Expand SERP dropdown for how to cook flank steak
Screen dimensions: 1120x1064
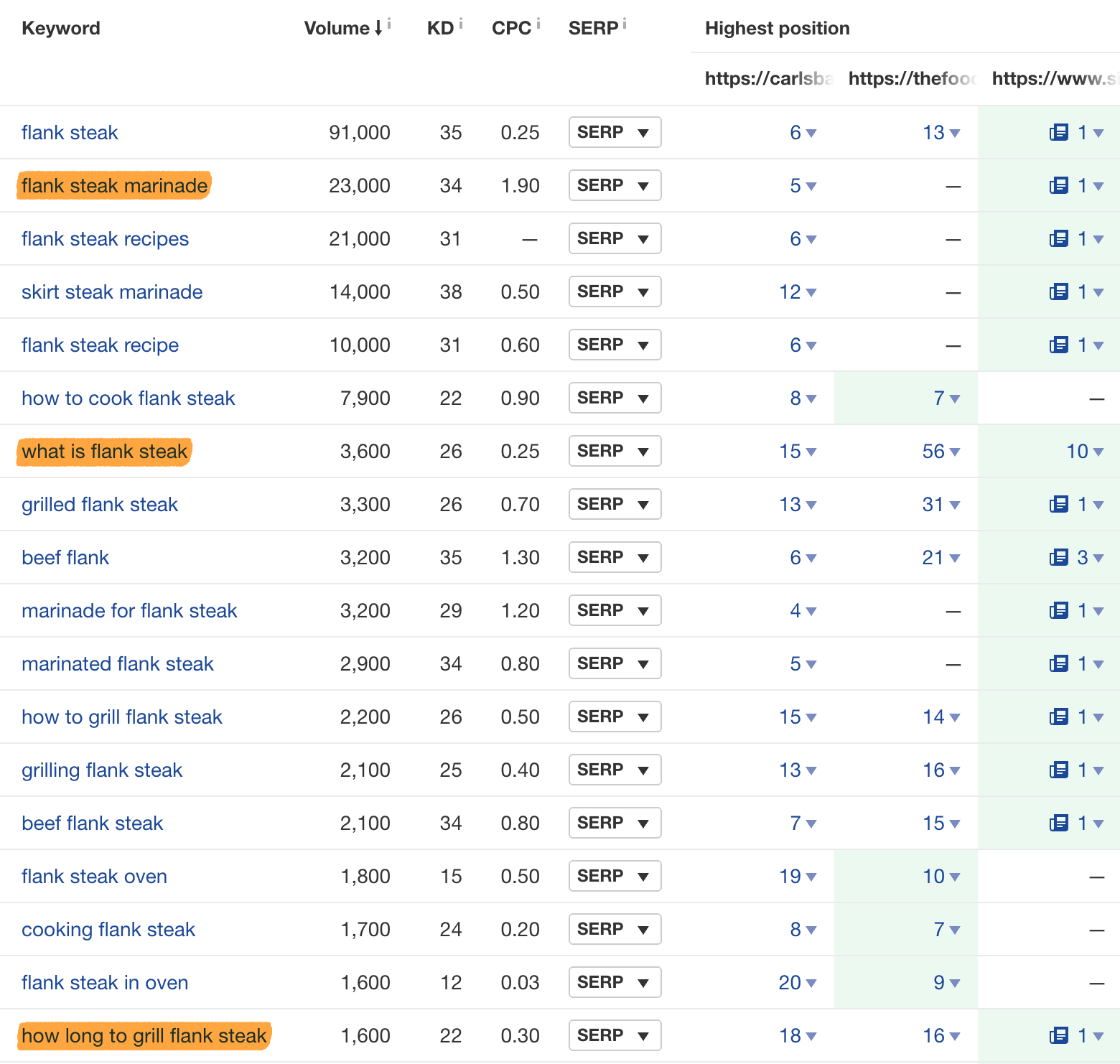point(614,398)
